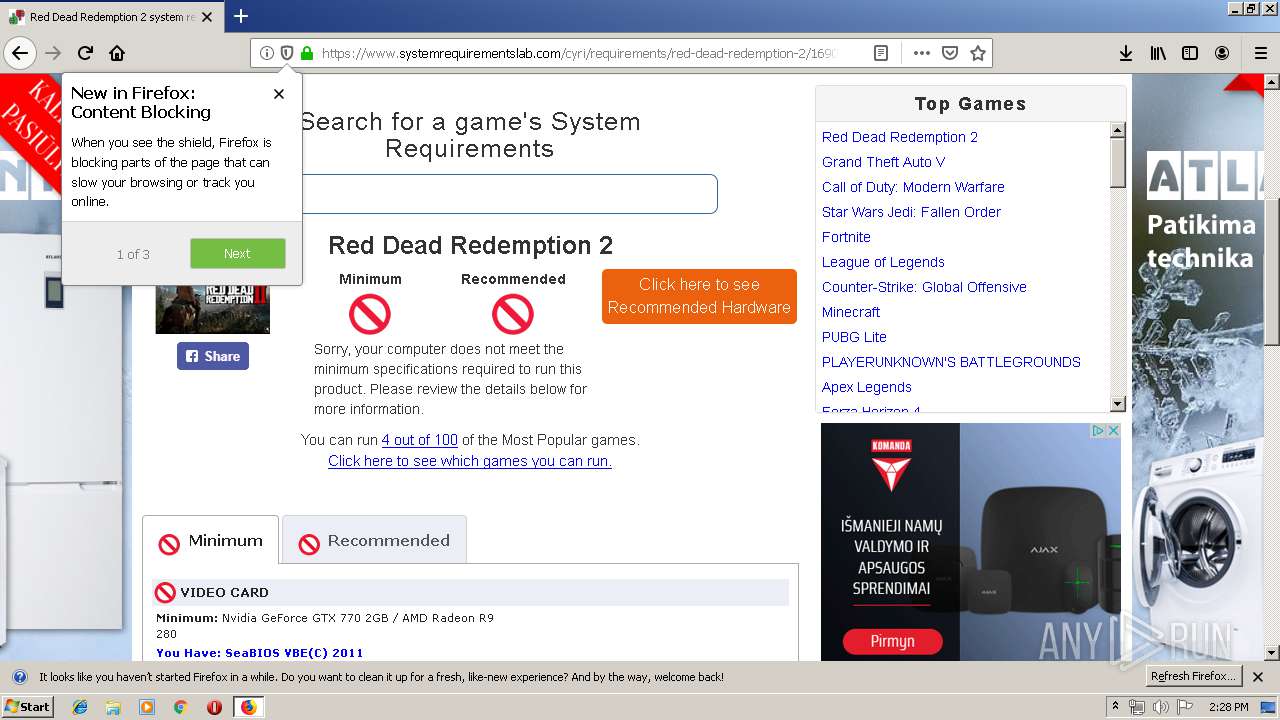Screen dimensions: 1280x720
Task: Dismiss the Firefox refresh notification bar
Action: 1258,677
